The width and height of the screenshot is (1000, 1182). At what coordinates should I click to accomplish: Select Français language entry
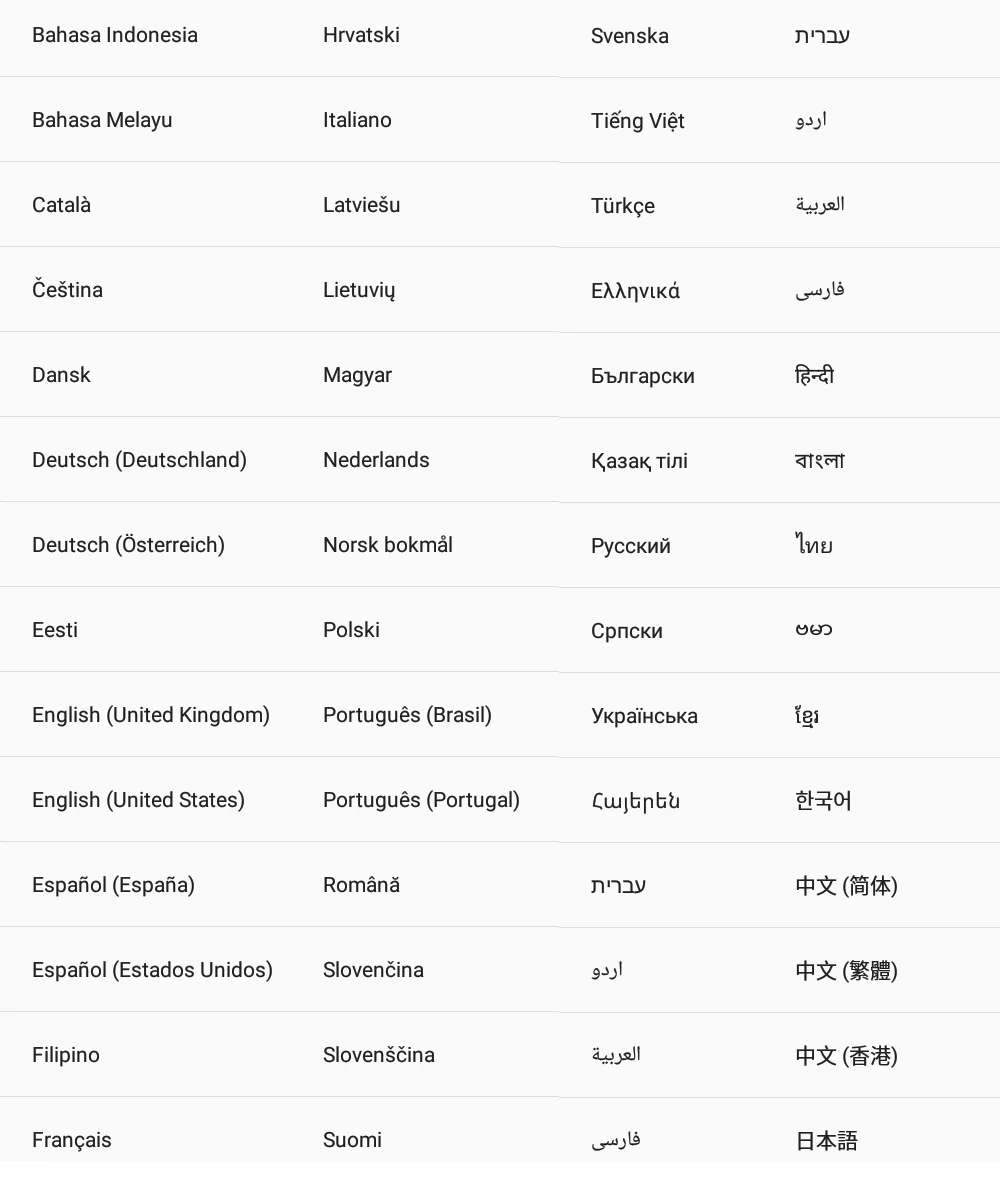click(x=72, y=1140)
